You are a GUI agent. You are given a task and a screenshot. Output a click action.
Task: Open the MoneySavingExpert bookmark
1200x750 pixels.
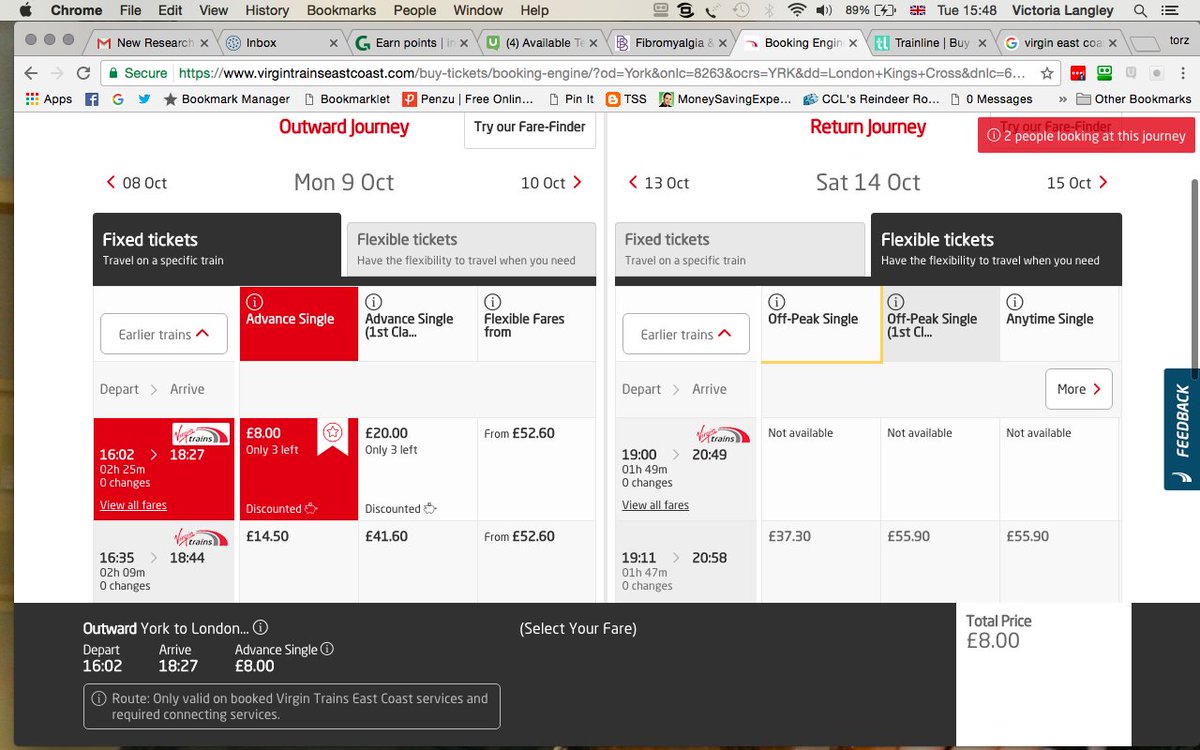coord(725,99)
